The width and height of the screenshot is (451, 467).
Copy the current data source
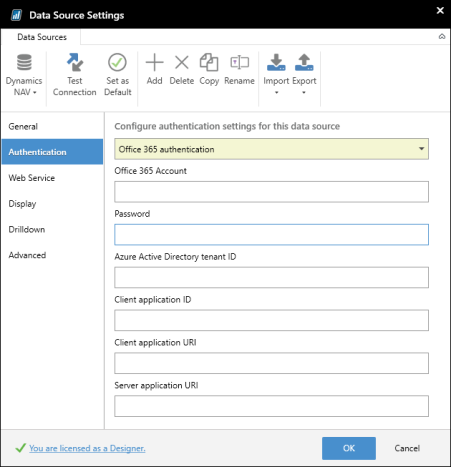click(209, 69)
